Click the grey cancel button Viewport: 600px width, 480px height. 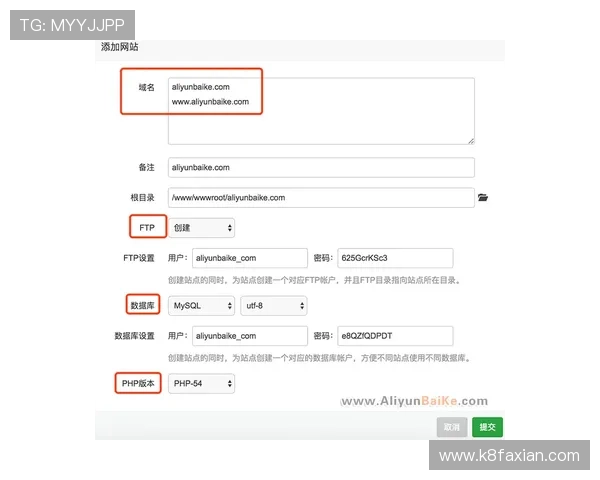(x=452, y=427)
